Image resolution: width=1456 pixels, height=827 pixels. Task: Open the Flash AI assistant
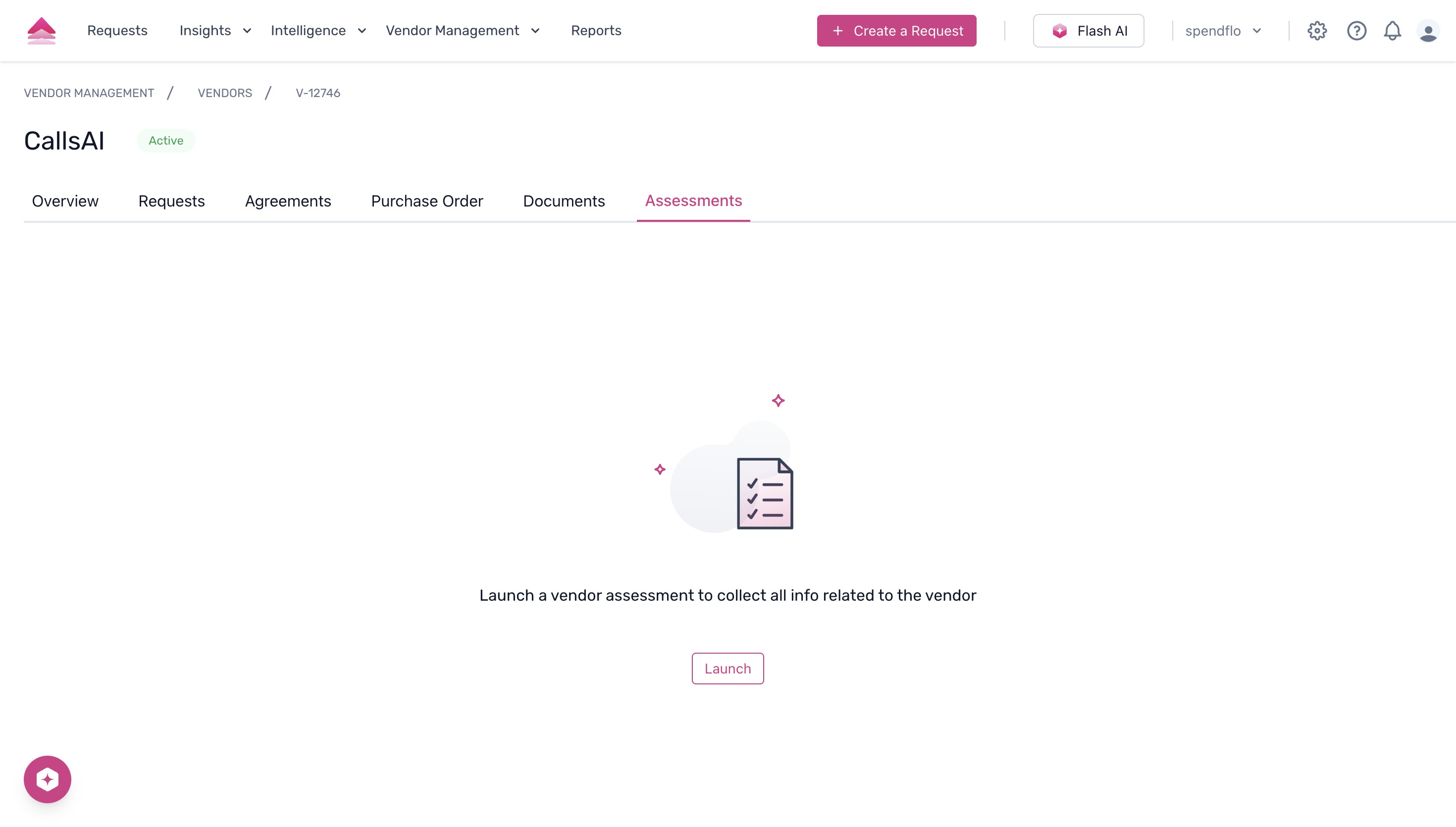click(1088, 31)
